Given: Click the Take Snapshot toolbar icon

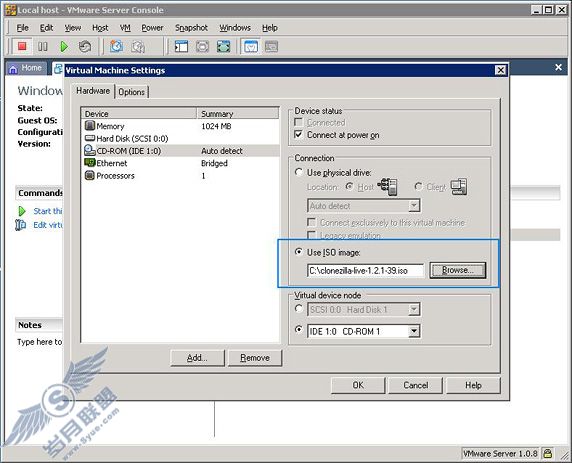Looking at the screenshot, I should (x=116, y=46).
